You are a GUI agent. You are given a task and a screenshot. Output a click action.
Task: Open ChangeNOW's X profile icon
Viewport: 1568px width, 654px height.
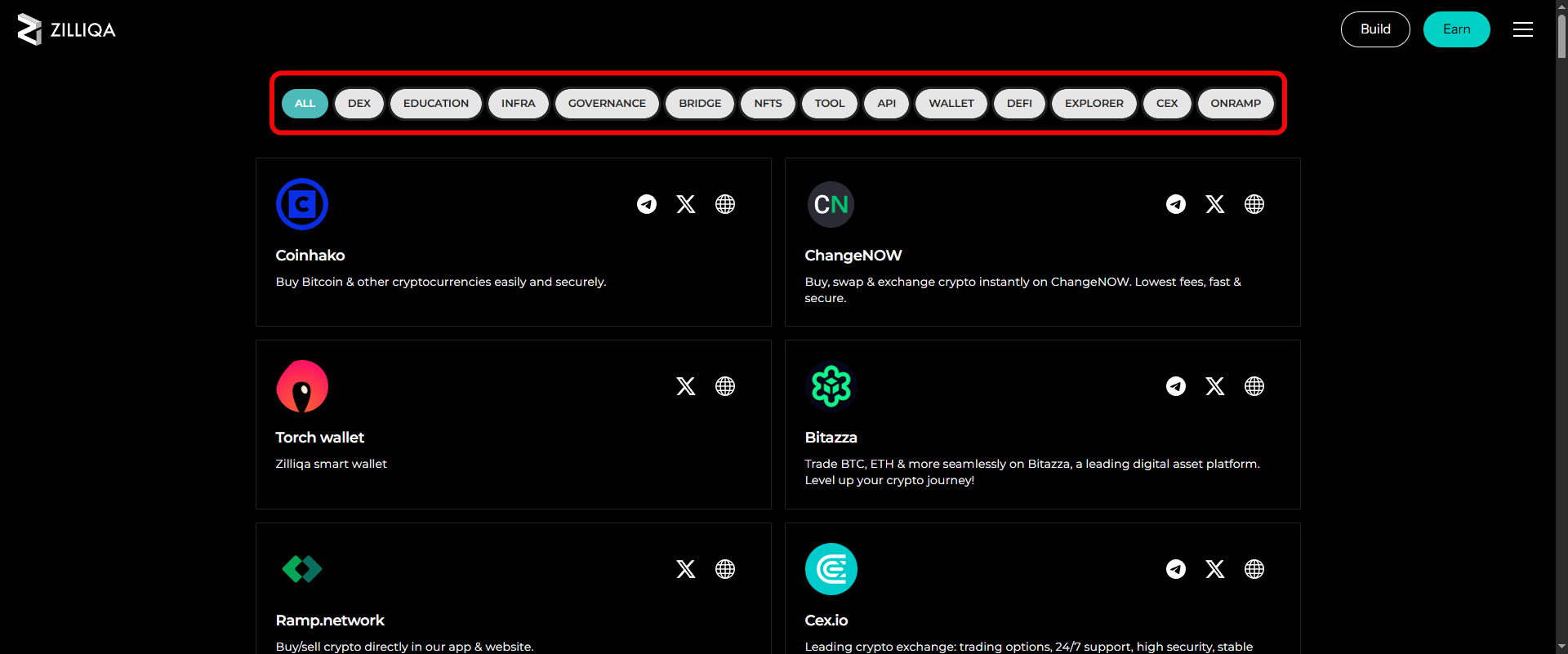pyautogui.click(x=1214, y=204)
